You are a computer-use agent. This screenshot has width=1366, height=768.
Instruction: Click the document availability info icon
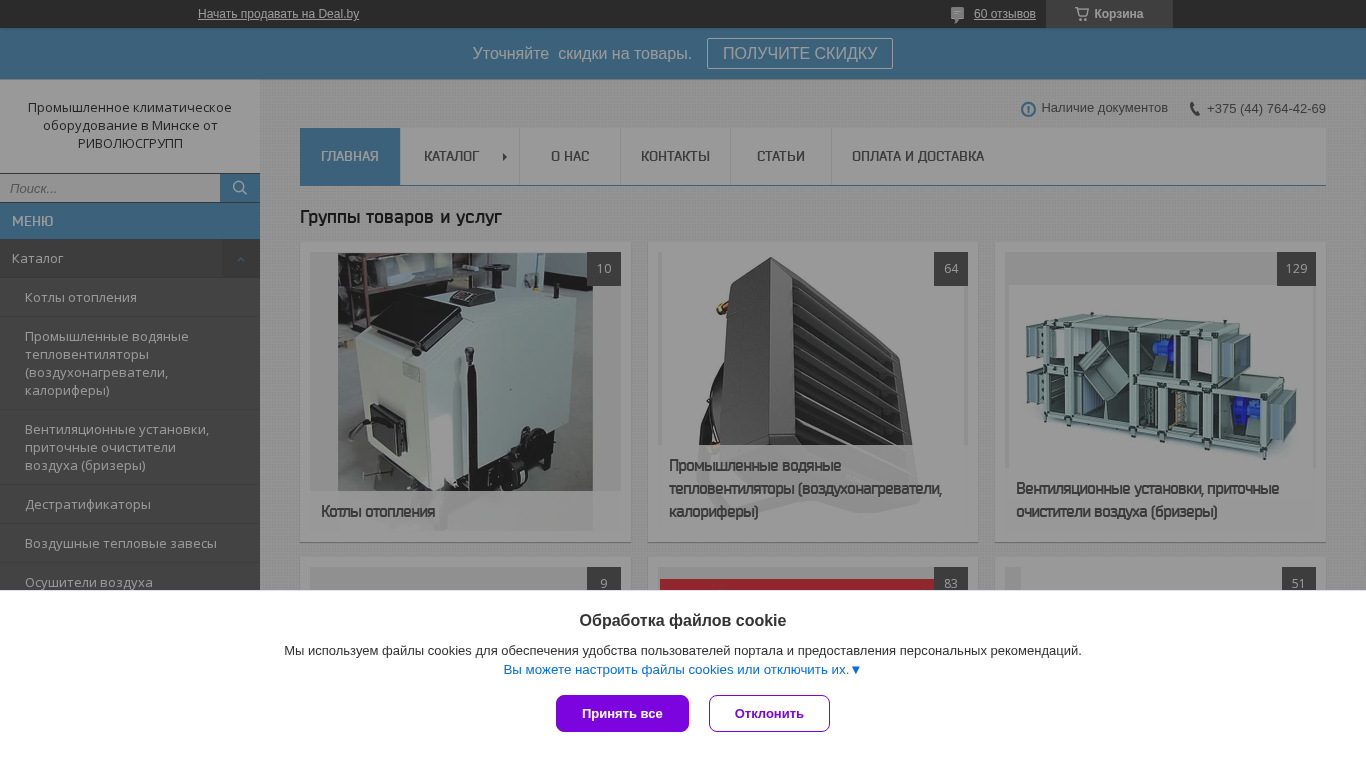point(1028,109)
